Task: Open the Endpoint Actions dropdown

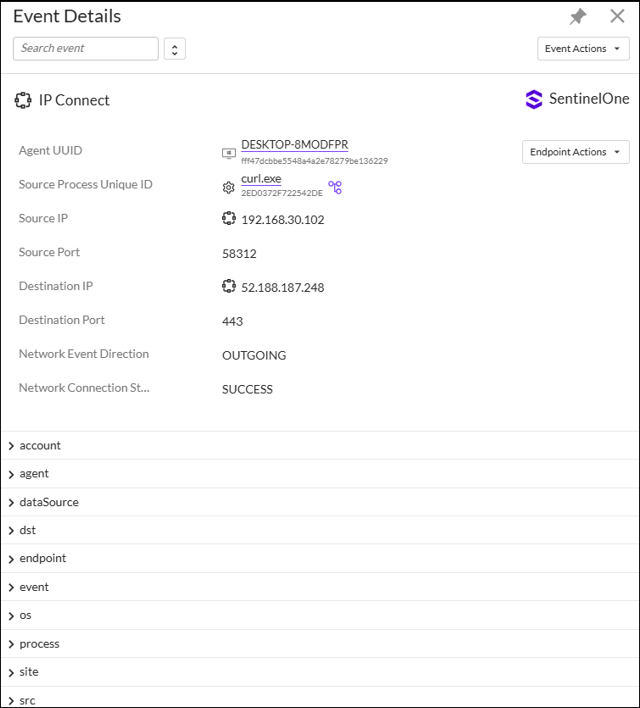Action: tap(575, 152)
